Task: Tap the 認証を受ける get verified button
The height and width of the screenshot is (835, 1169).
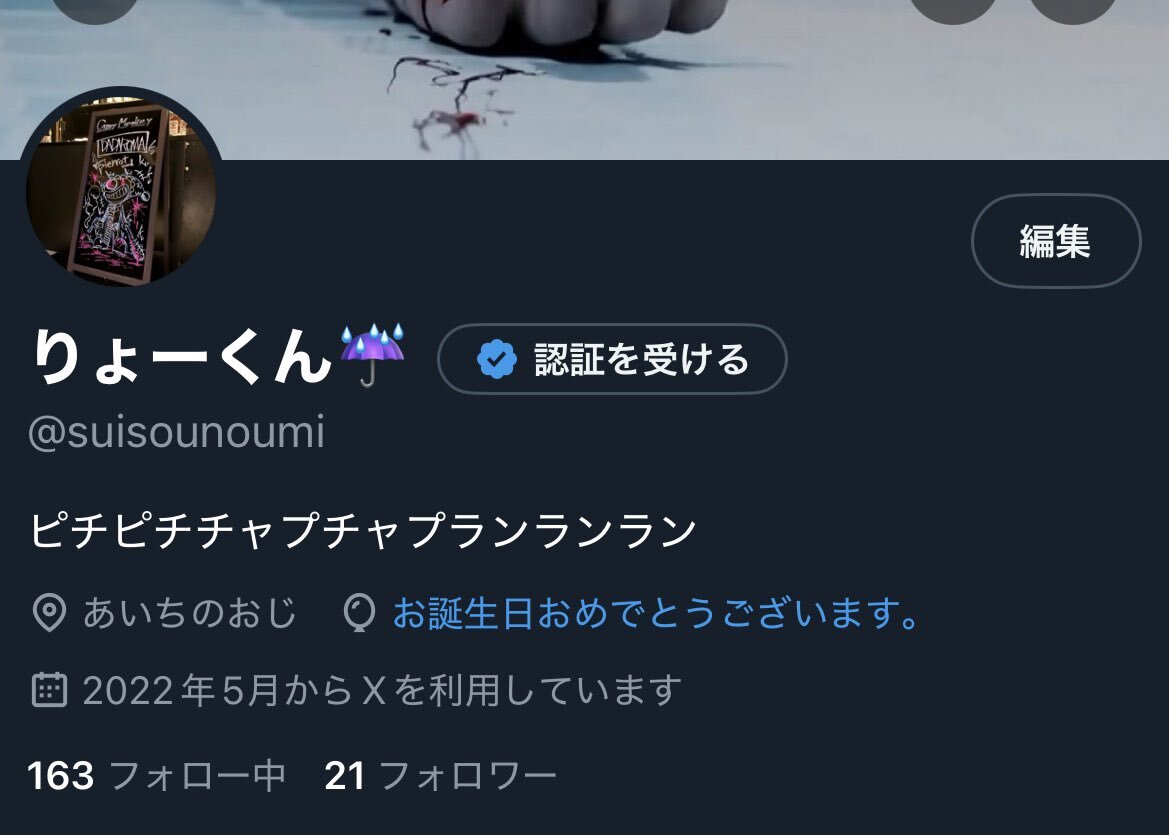Action: coord(612,359)
